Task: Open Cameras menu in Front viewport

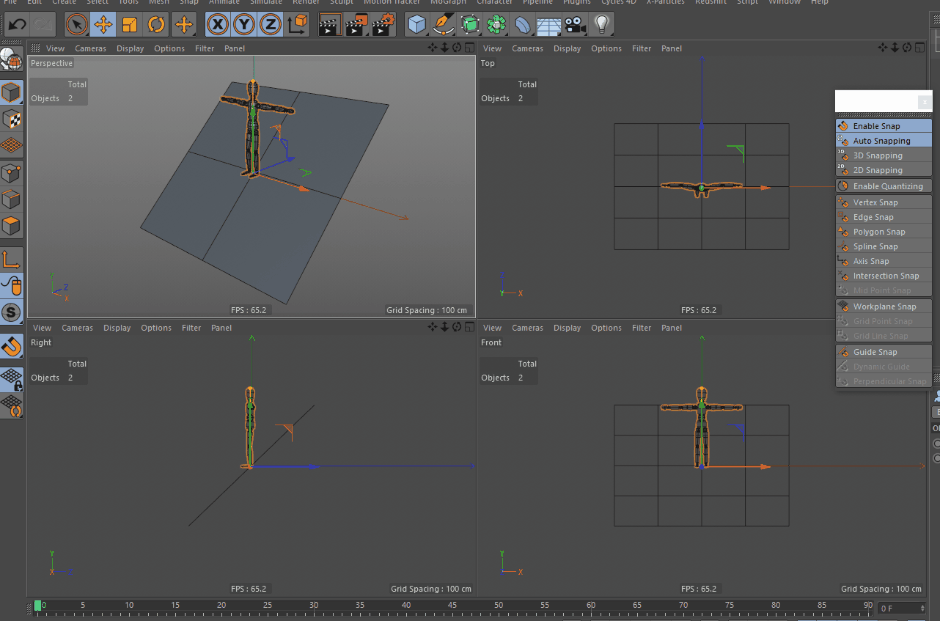Action: 528,328
